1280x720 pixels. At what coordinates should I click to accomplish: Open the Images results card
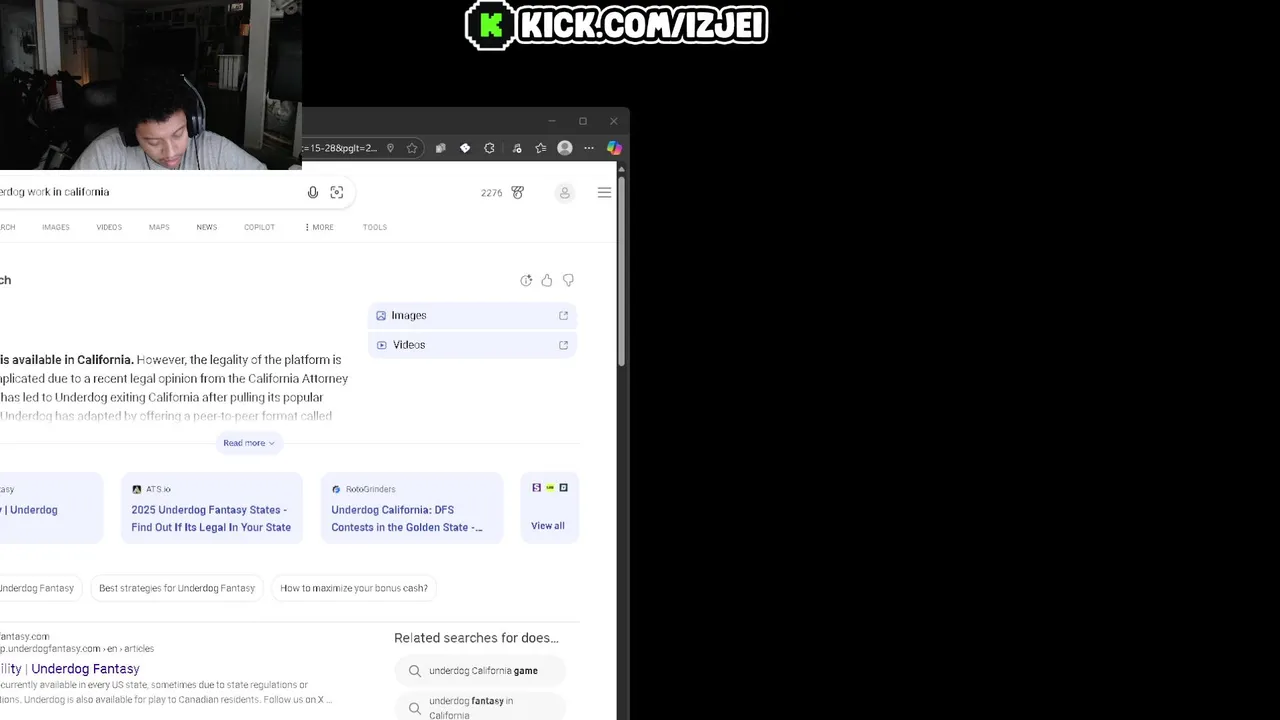(x=472, y=315)
